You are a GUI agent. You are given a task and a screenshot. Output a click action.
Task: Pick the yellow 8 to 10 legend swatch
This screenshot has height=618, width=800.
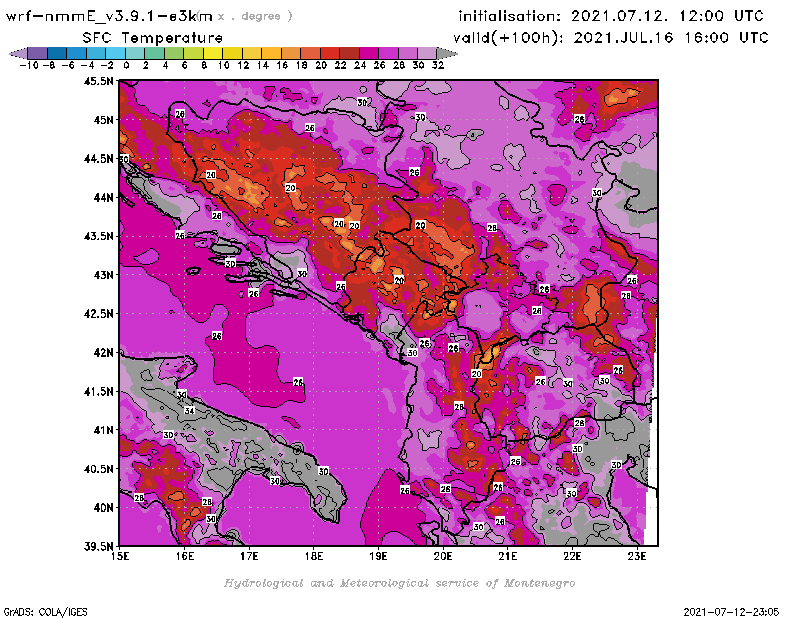(x=213, y=54)
